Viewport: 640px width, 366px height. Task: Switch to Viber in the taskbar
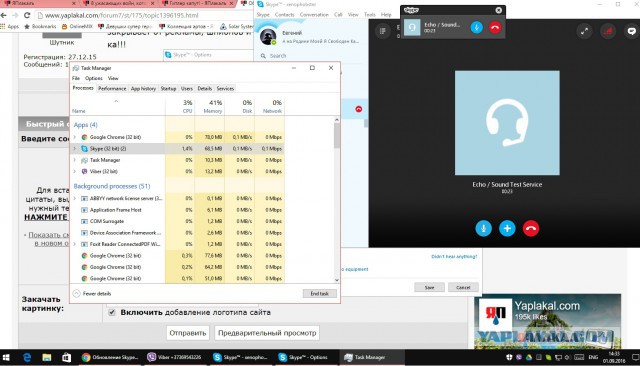pos(175,357)
